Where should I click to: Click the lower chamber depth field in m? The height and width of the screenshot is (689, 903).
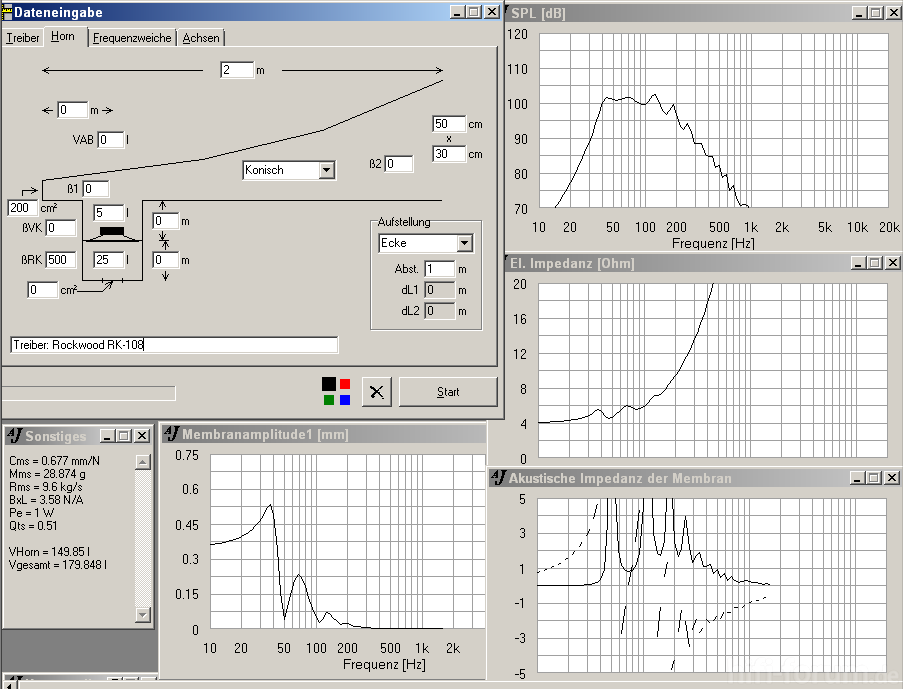pos(166,260)
